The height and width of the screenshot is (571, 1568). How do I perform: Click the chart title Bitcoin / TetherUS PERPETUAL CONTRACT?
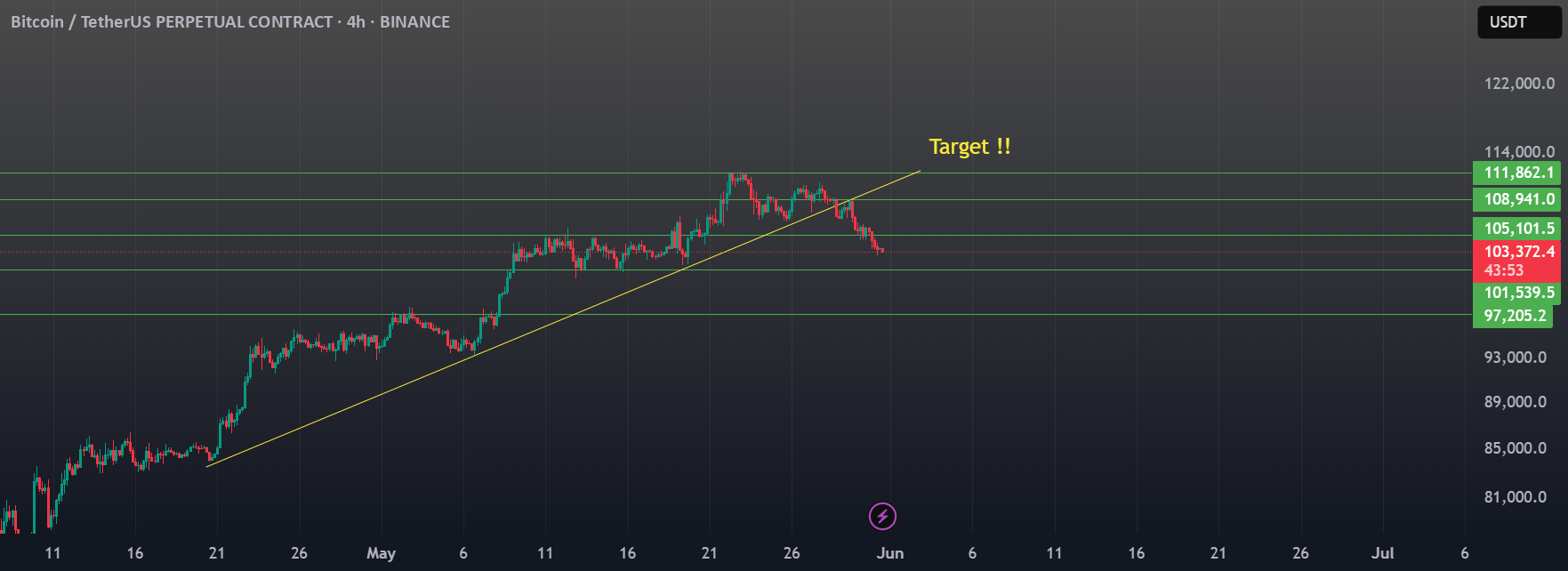tap(172, 22)
